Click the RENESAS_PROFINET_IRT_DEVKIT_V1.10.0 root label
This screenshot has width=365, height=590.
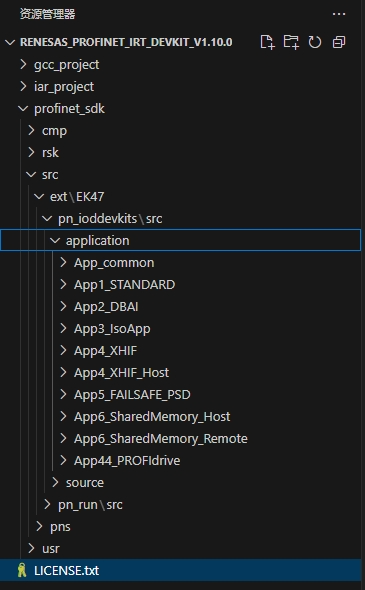126,42
